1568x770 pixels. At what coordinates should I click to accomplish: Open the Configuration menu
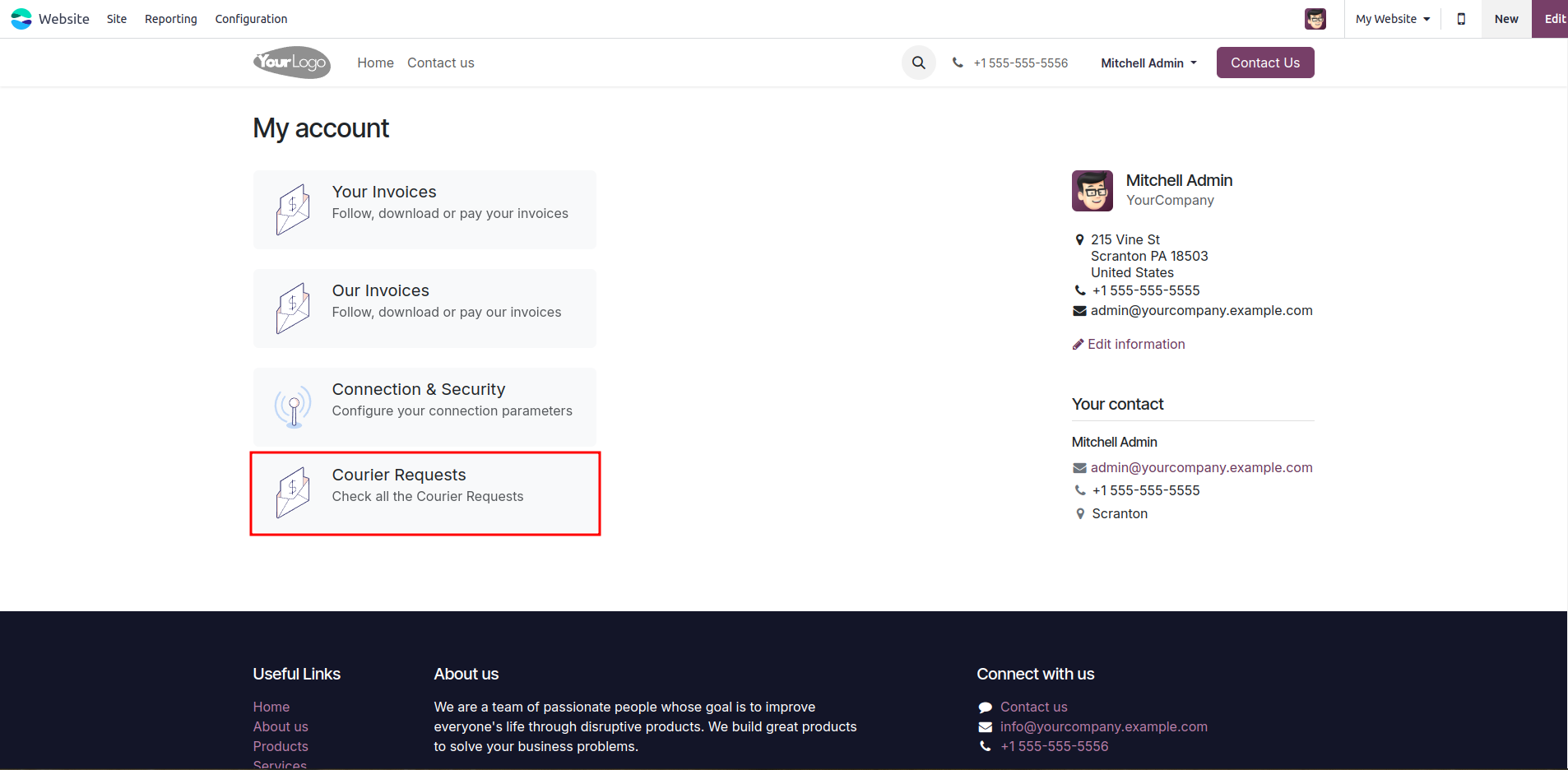[x=251, y=19]
